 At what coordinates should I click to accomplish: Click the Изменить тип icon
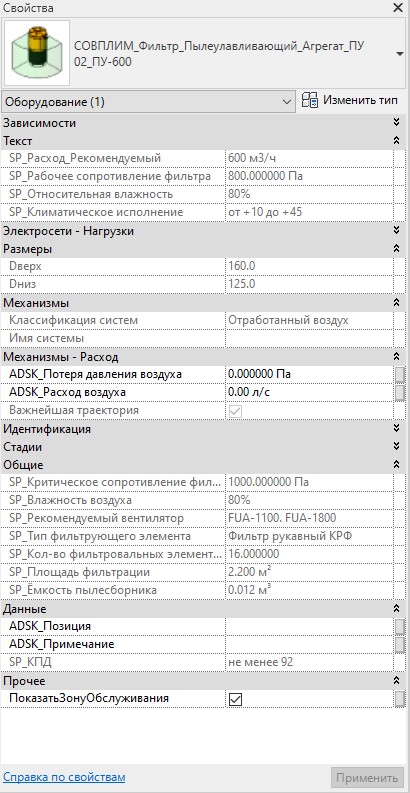(x=309, y=100)
